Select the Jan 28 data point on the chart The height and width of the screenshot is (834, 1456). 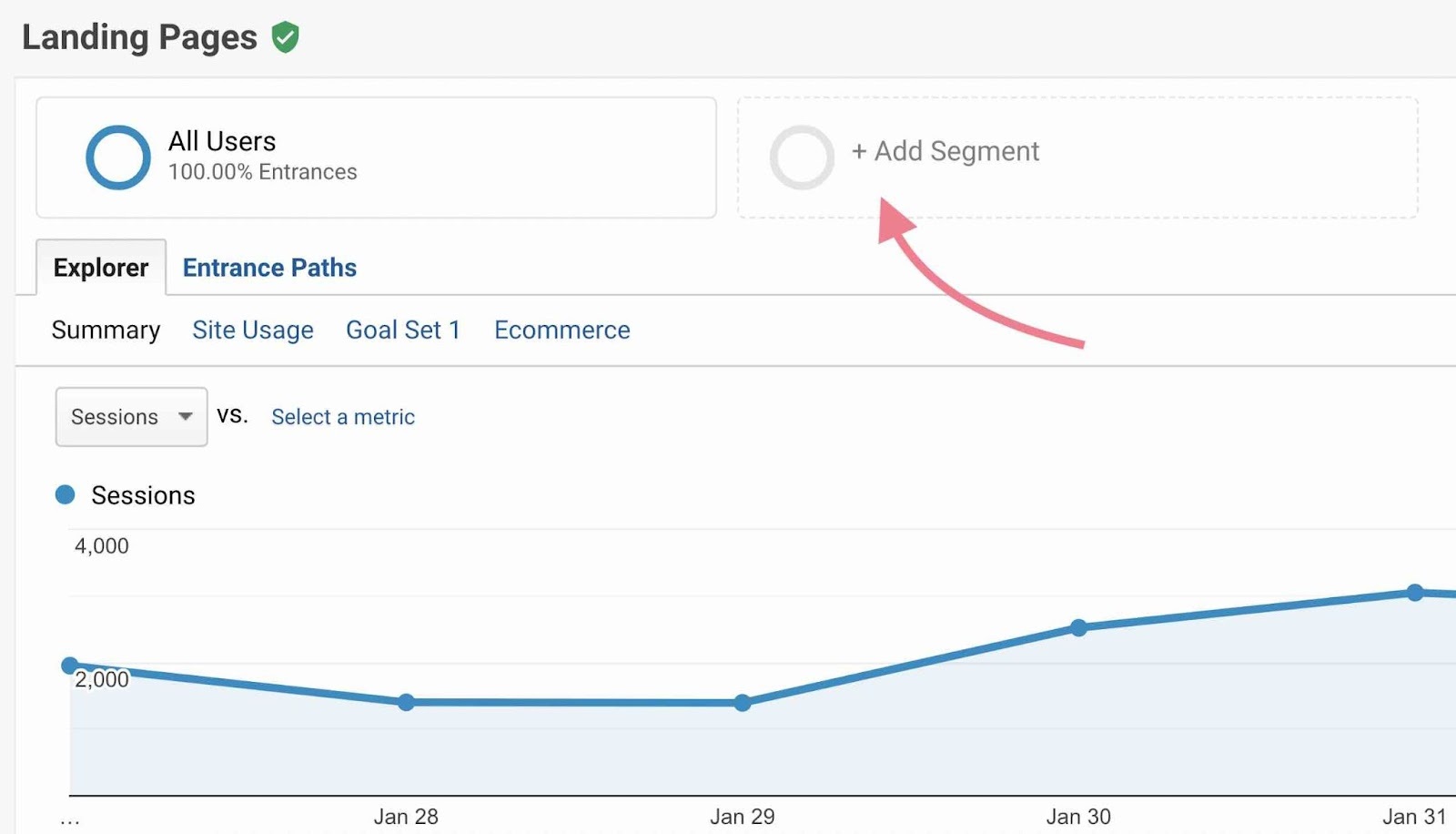(406, 702)
